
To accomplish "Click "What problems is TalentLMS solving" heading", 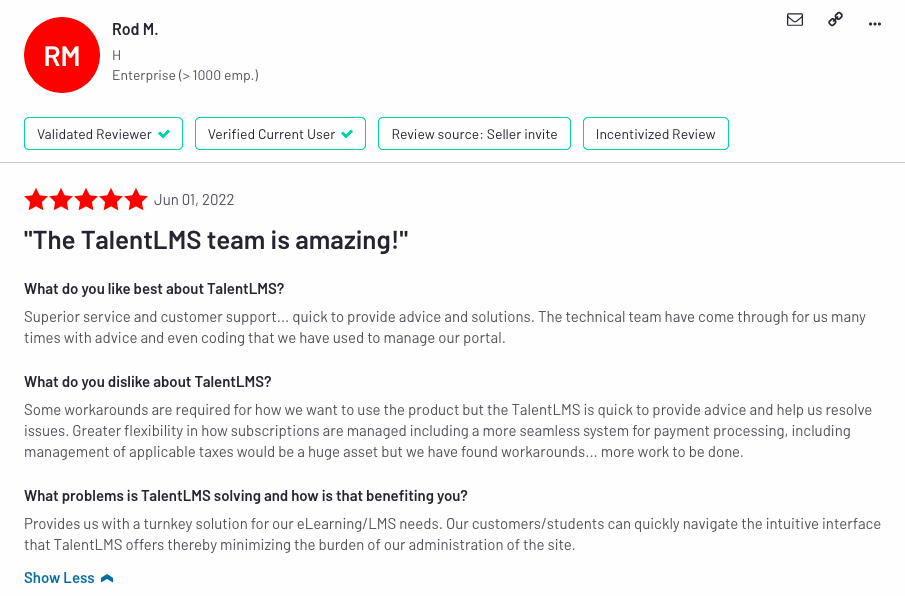I will coord(246,496).
